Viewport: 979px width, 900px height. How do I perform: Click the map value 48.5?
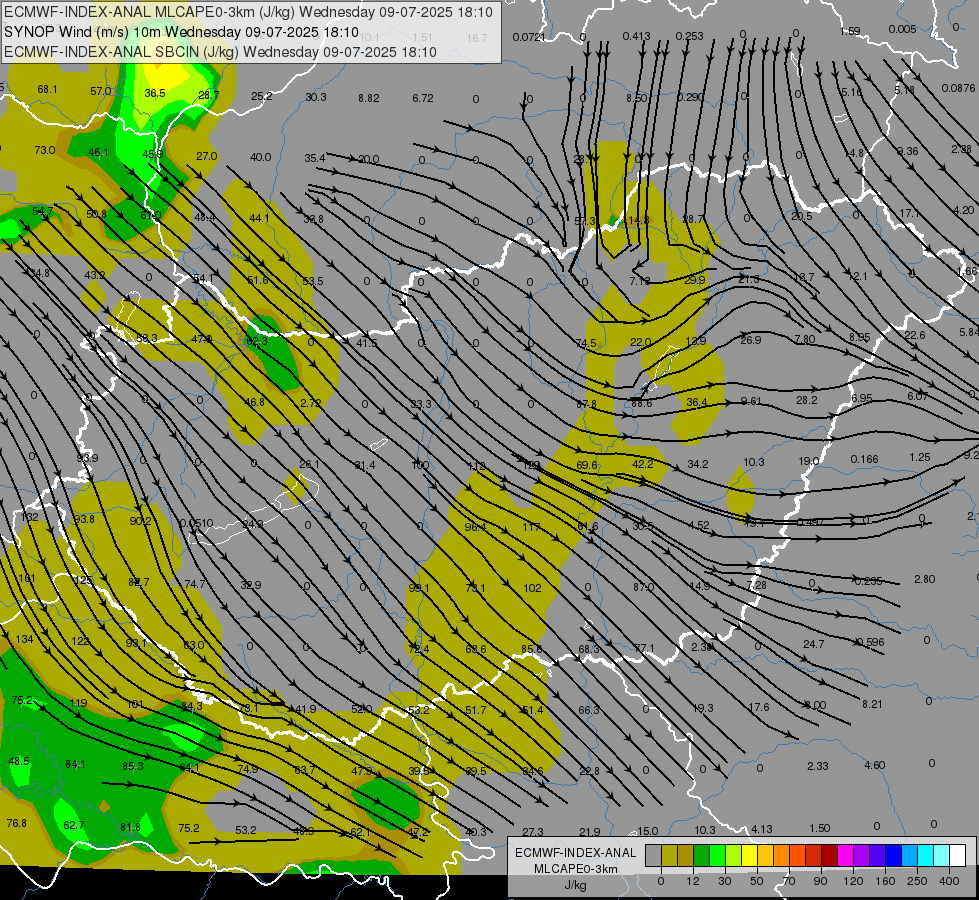point(19,761)
